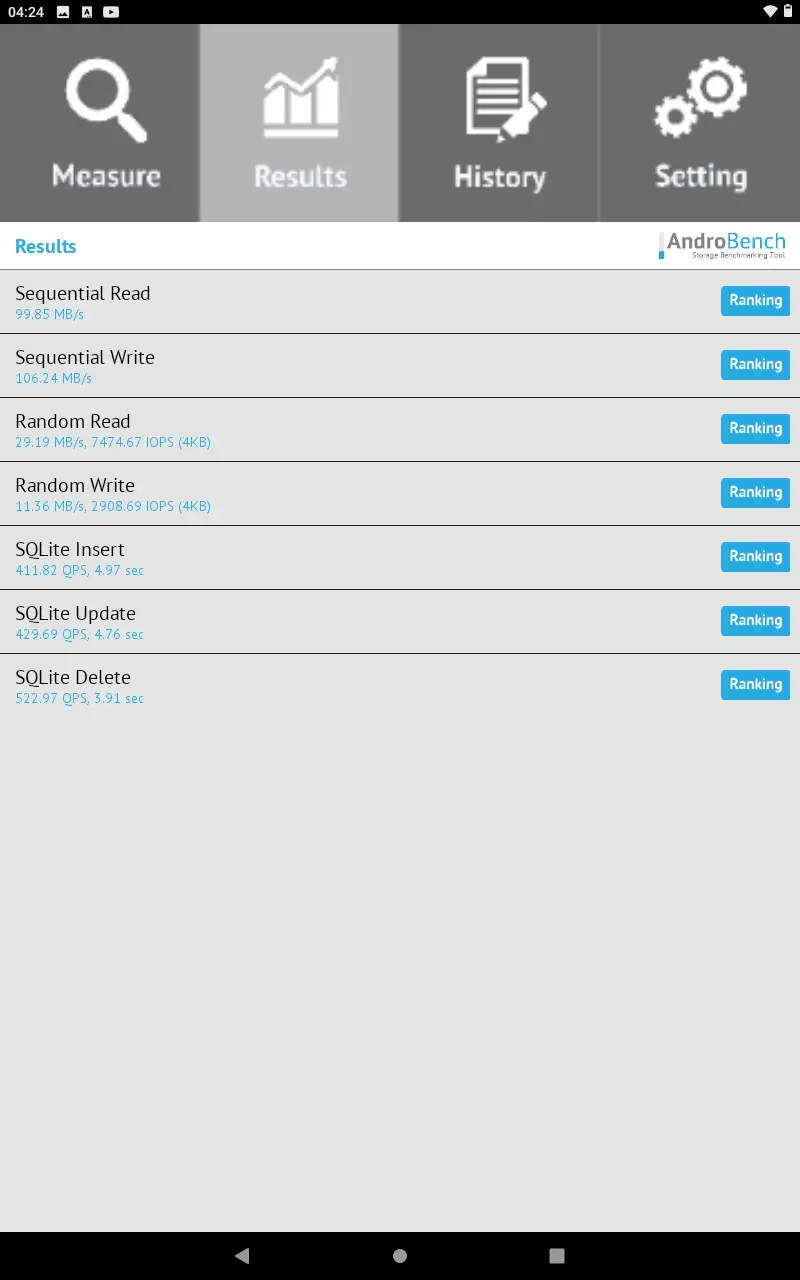View Ranking for Sequential Write

(755, 365)
